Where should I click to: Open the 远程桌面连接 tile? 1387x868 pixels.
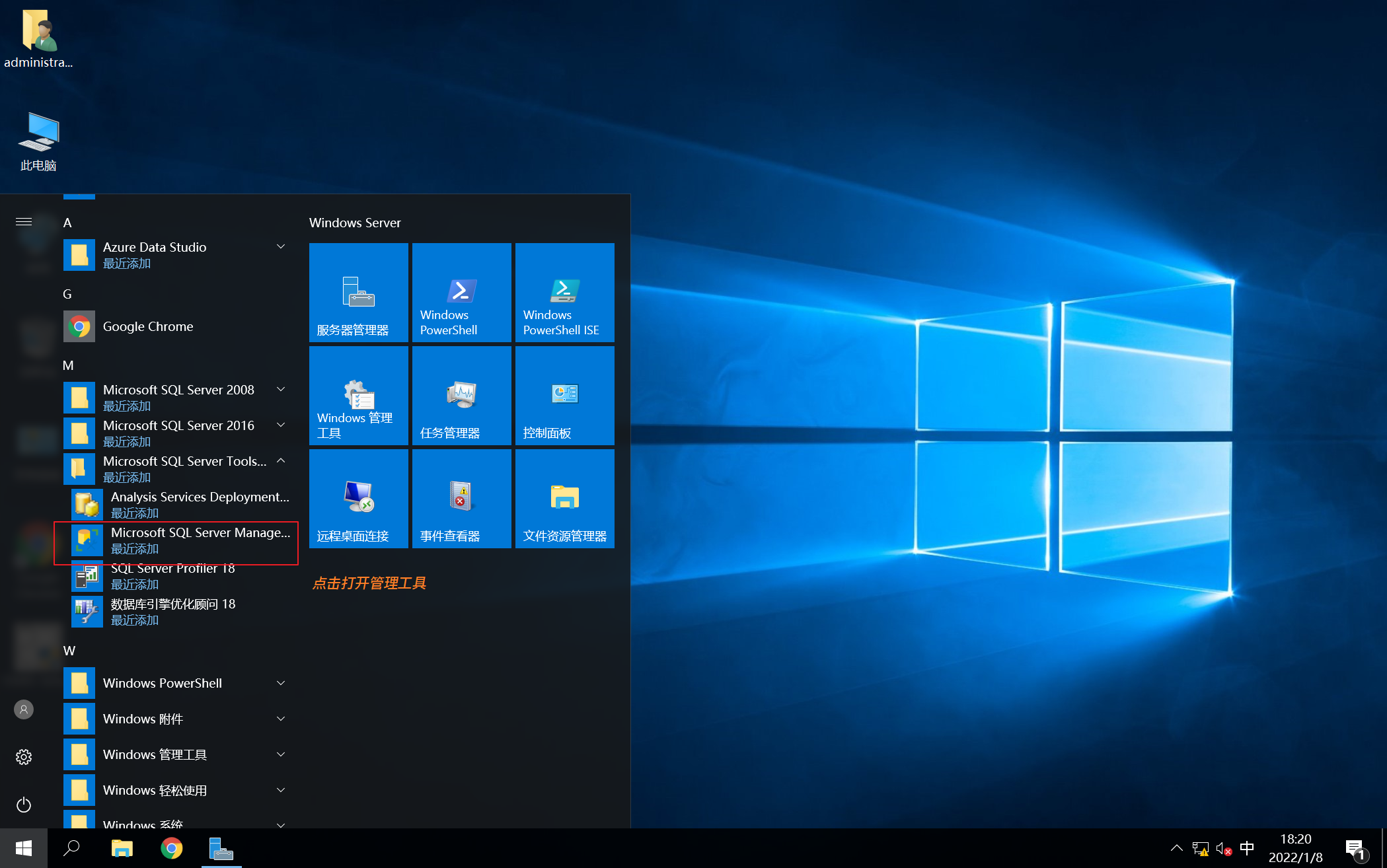coord(359,499)
